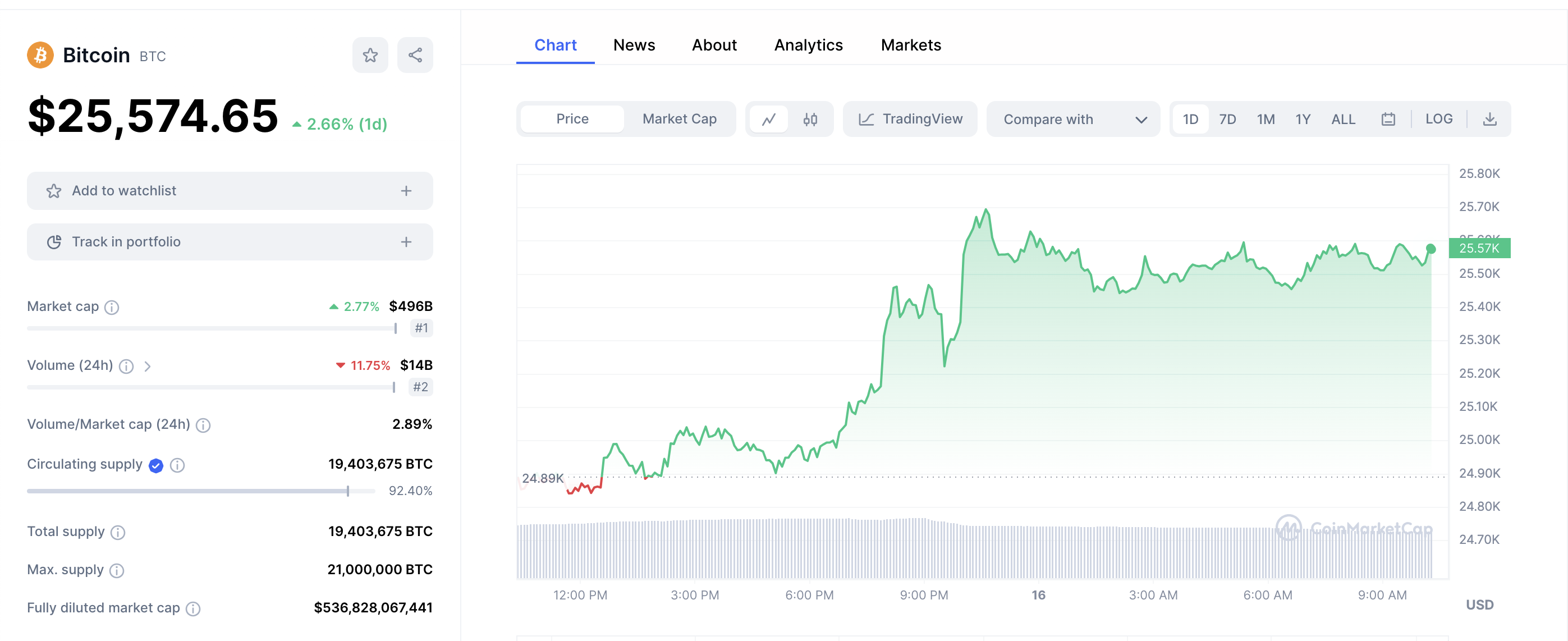Click Volume rank progress bar

211,388
